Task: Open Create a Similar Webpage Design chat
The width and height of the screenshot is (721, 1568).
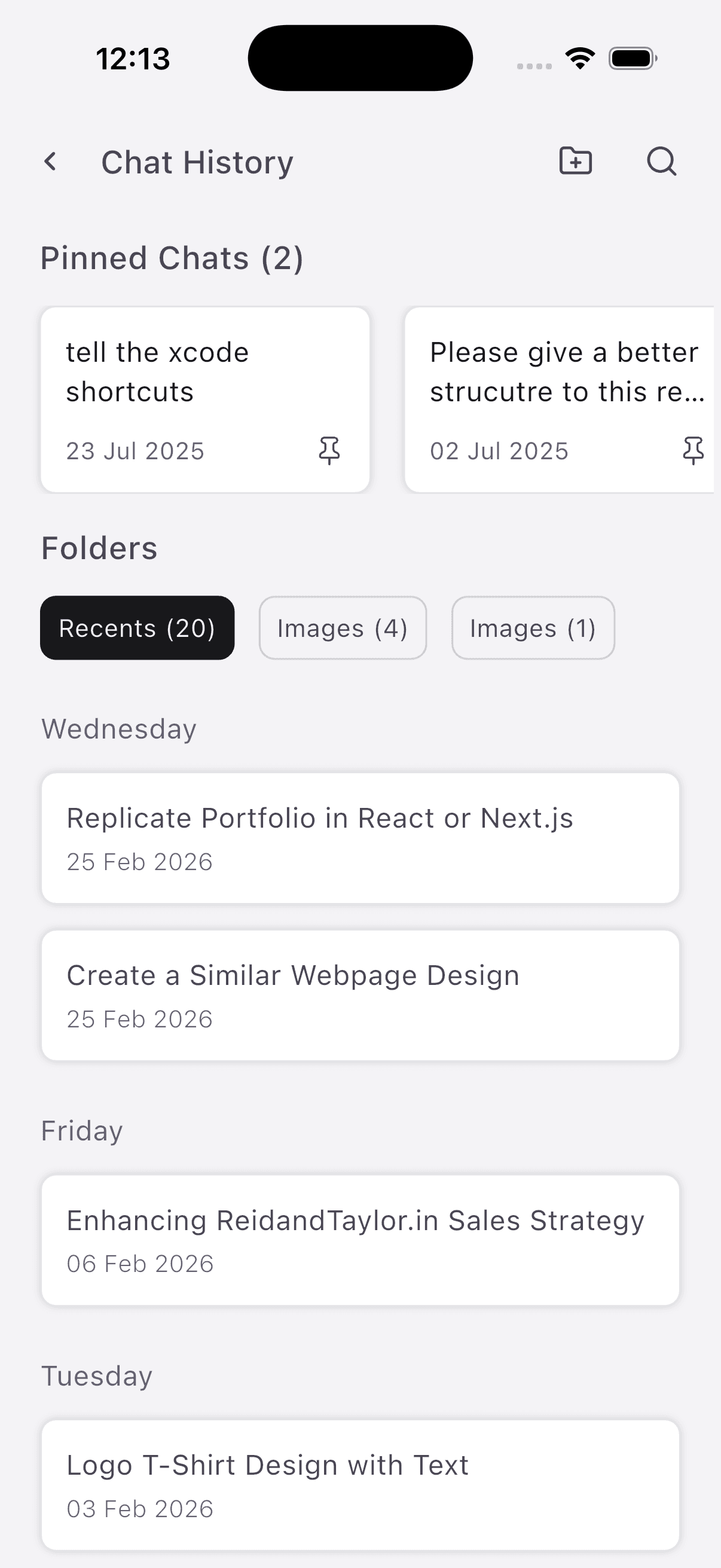Action: point(360,995)
